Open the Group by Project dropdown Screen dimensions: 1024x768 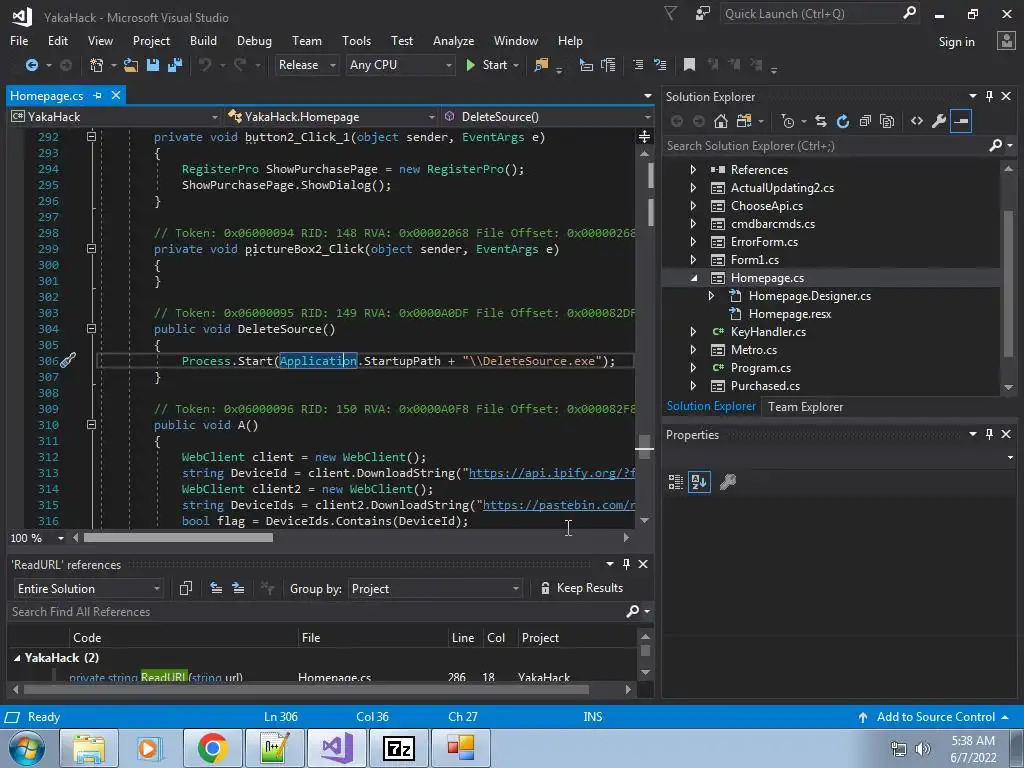[435, 588]
